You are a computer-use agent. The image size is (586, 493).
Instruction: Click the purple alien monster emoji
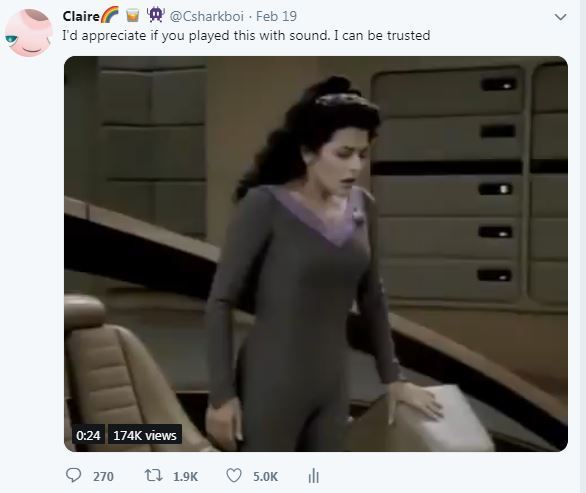(x=155, y=15)
